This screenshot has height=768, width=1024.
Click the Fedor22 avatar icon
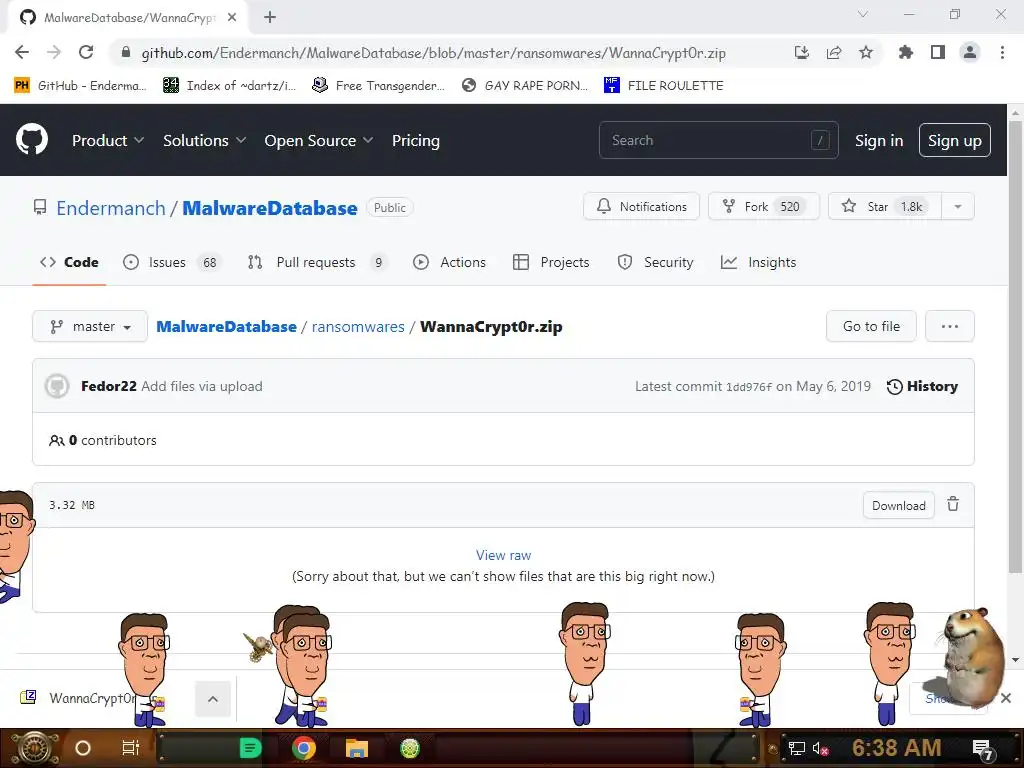tap(57, 386)
